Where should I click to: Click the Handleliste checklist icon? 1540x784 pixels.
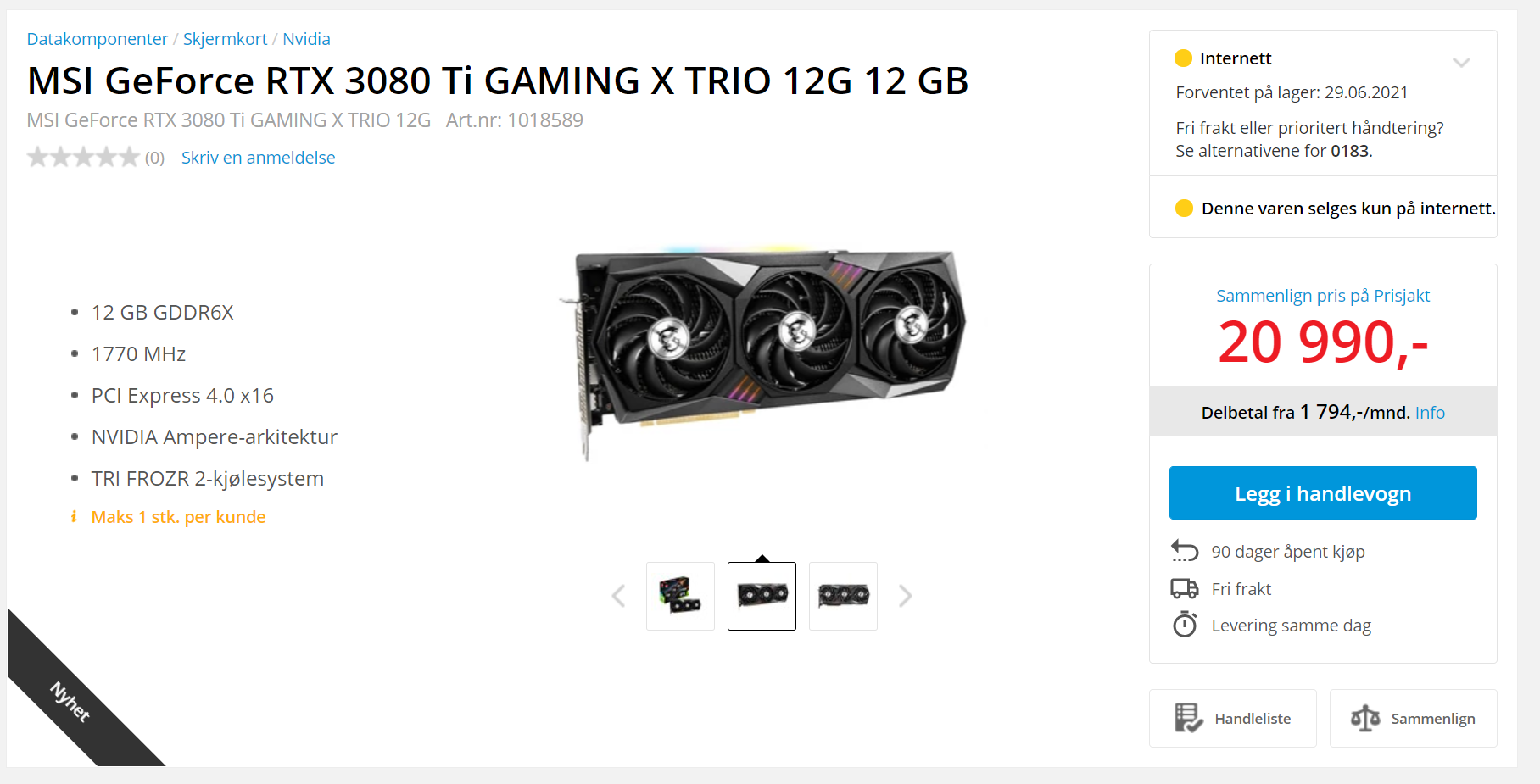(x=1188, y=718)
